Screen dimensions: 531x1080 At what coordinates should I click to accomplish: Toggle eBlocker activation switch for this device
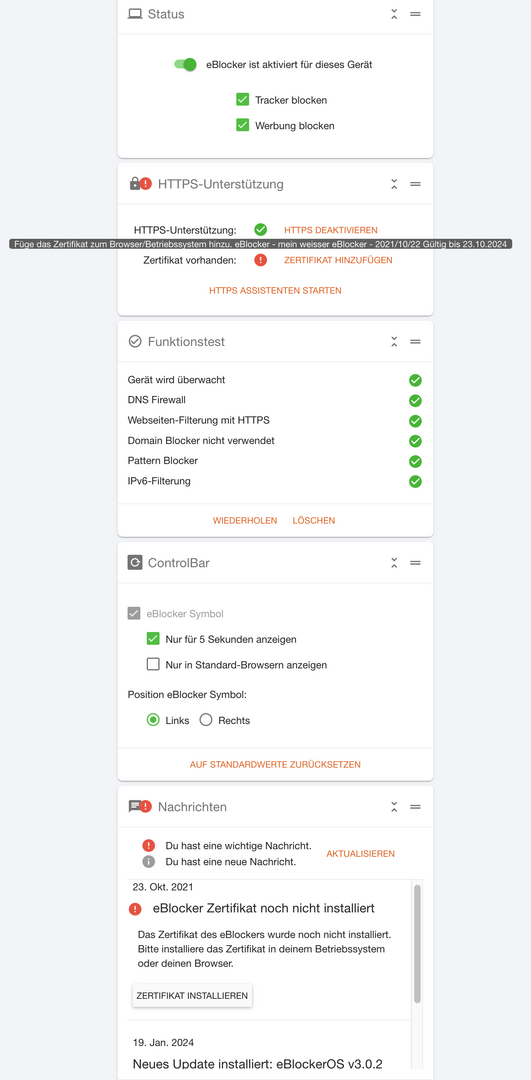point(185,65)
